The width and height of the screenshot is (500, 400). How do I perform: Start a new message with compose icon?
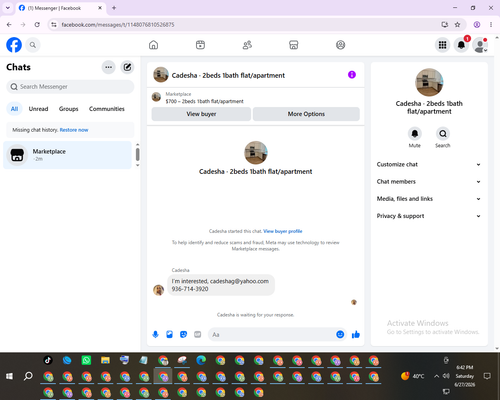127,67
